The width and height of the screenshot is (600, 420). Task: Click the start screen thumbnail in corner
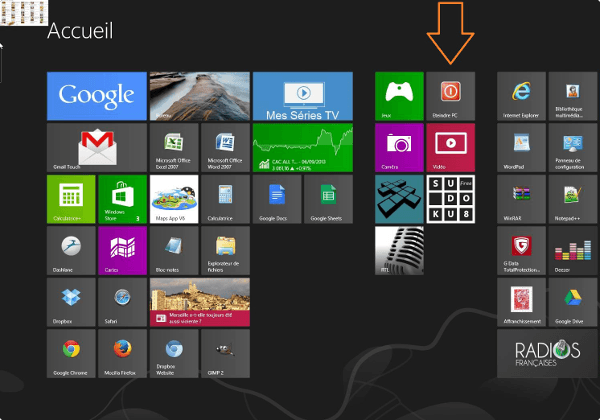coord(24,13)
